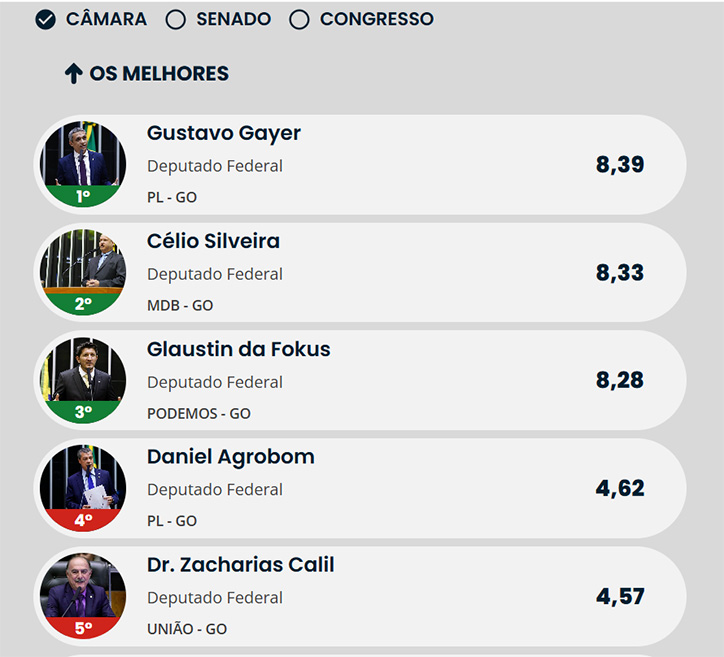The height and width of the screenshot is (657, 724).
Task: Select the CONGRESSO radio option
Action: (x=299, y=20)
